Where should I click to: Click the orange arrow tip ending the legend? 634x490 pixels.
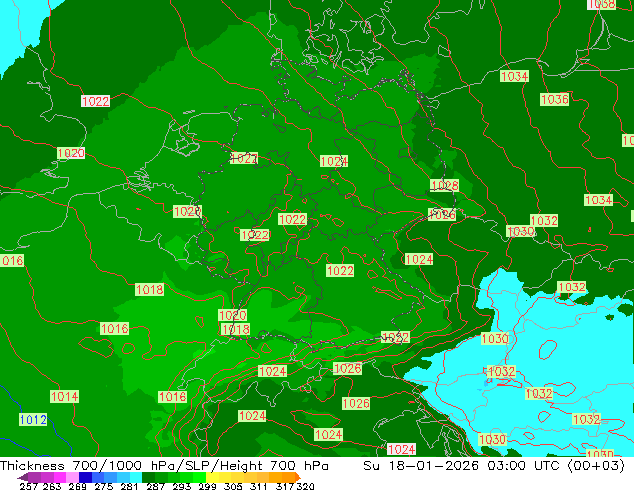[x=298, y=477]
